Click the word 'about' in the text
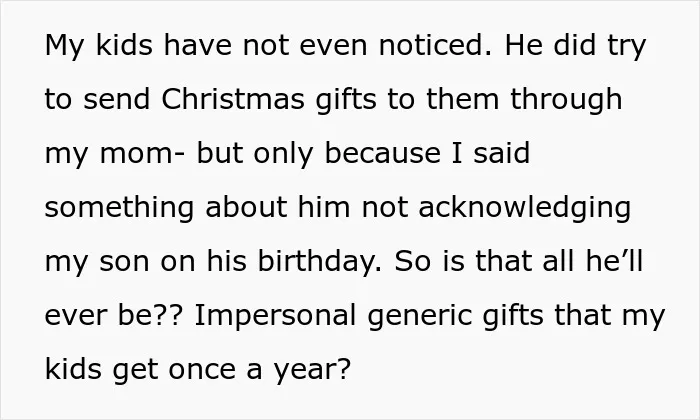Image resolution: width=700 pixels, height=420 pixels. [246, 207]
